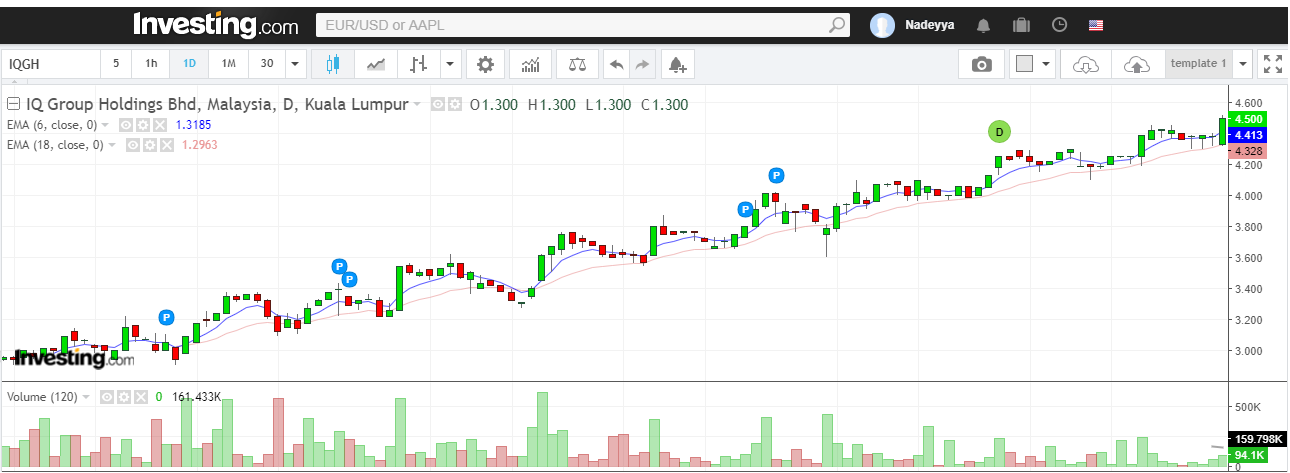Open format settings for IQ Group series
Screen dimensions: 1290x473
click(455, 104)
